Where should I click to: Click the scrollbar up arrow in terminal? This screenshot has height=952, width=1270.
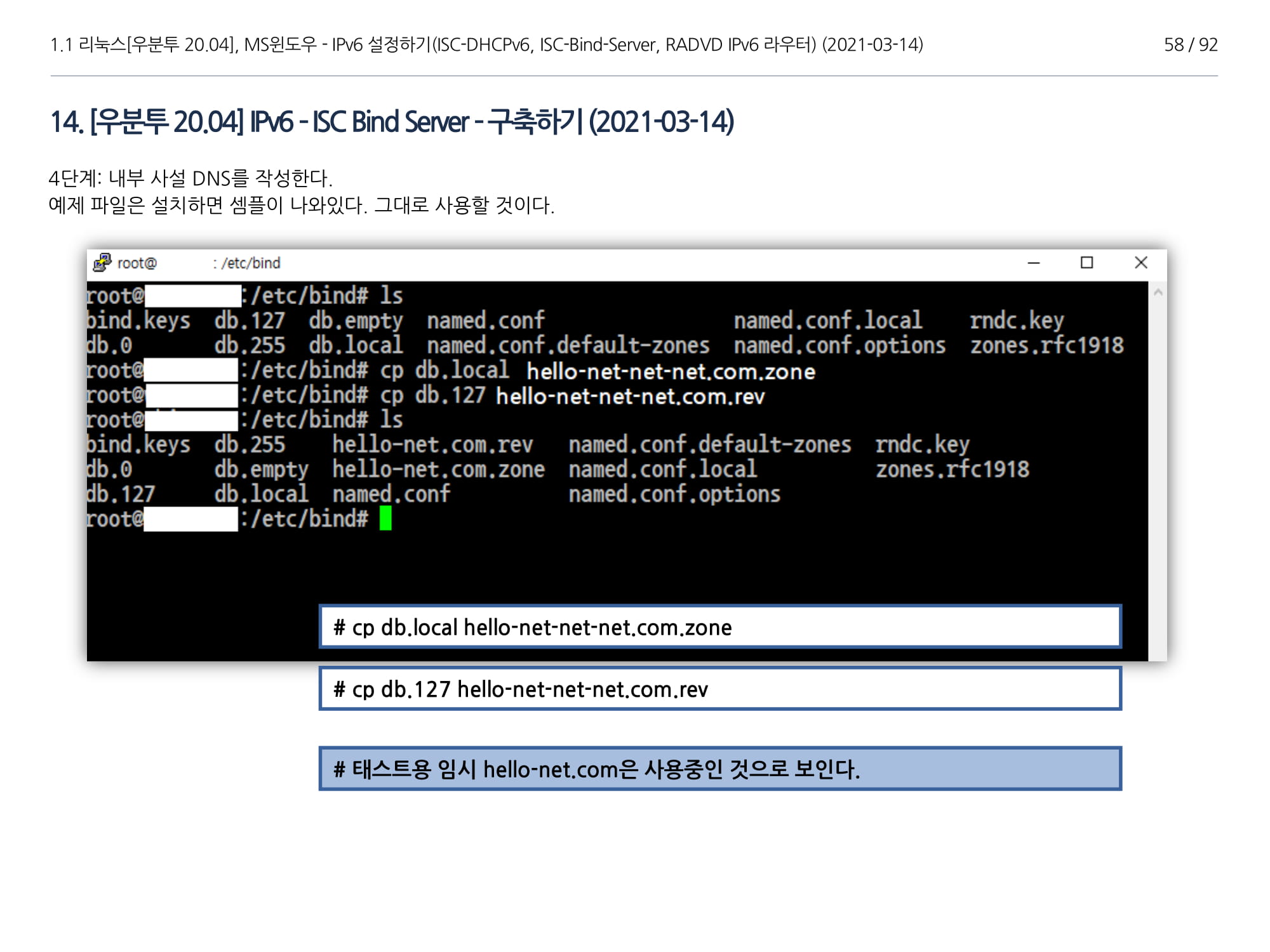click(x=1158, y=293)
